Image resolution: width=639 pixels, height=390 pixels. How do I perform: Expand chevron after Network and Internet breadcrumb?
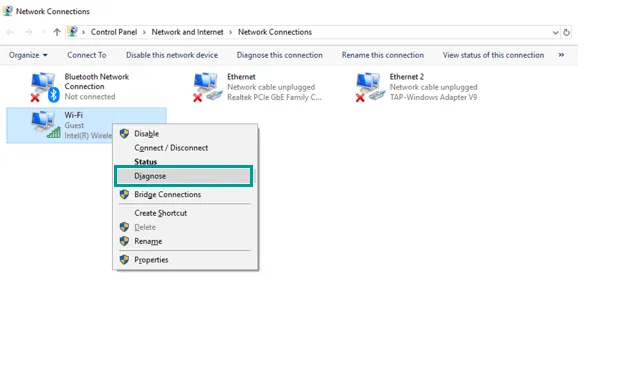click(x=230, y=32)
